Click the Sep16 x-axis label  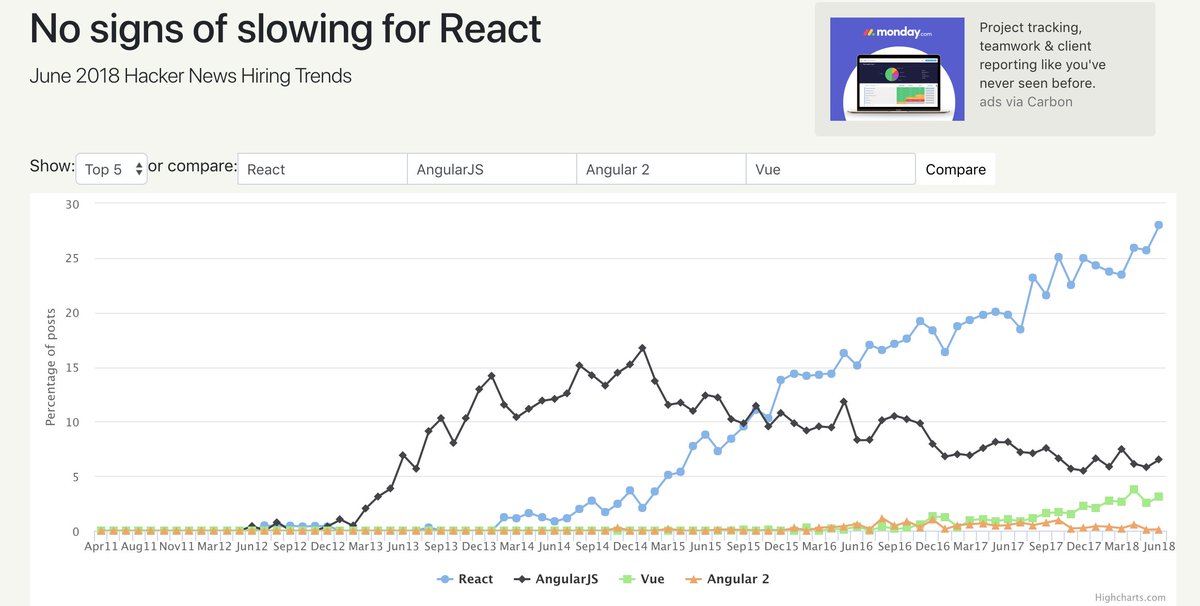[893, 547]
